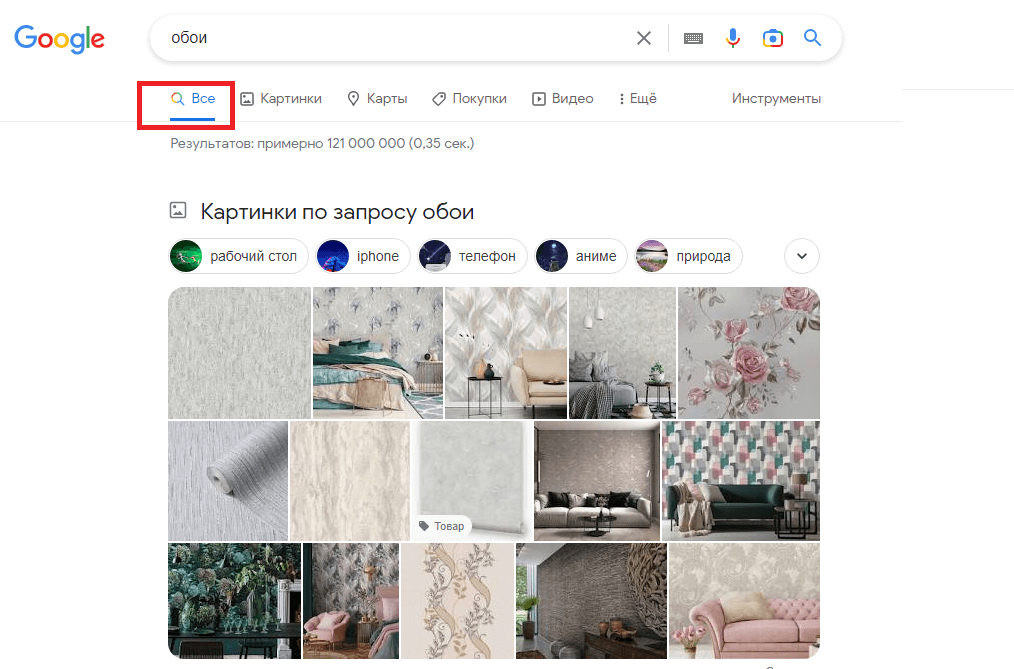
Task: Select the 'Все' tab
Action: (x=193, y=99)
